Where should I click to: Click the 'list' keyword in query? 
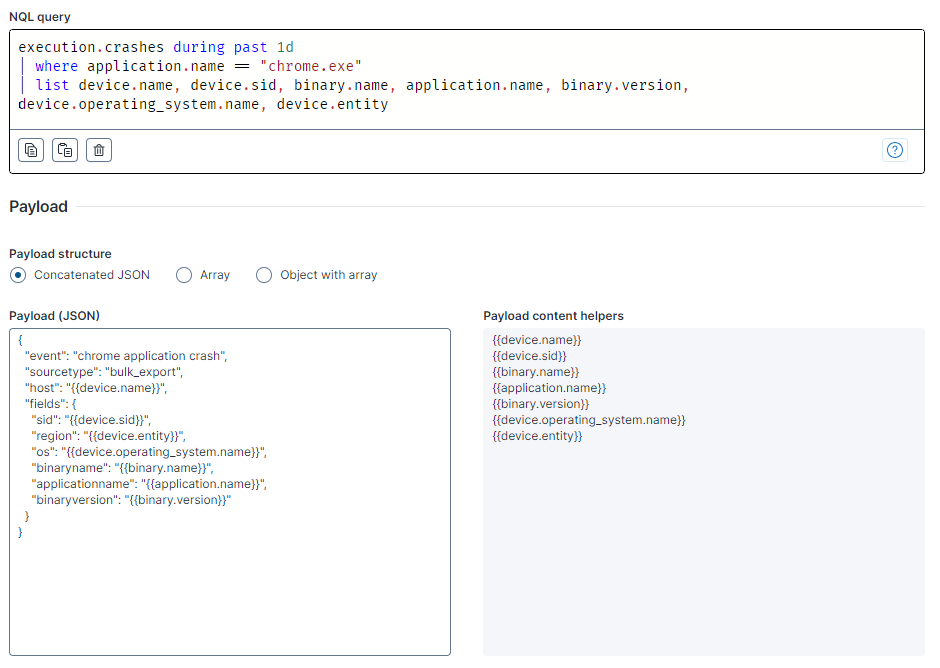(52, 85)
